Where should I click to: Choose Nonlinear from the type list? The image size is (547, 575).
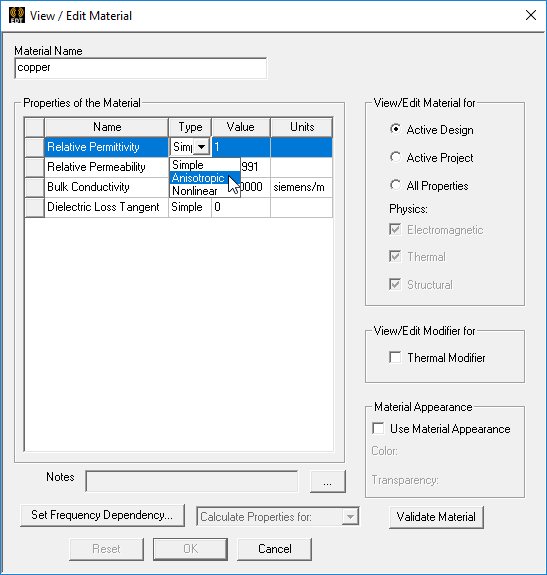coord(205,191)
